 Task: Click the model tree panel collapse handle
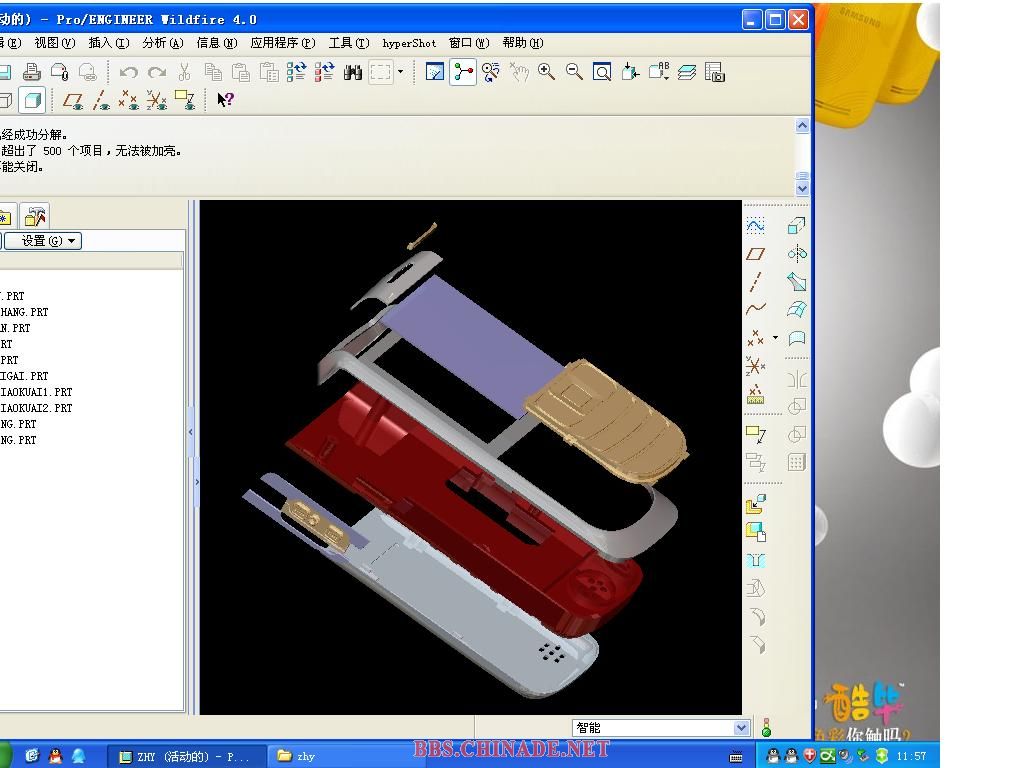[192, 432]
